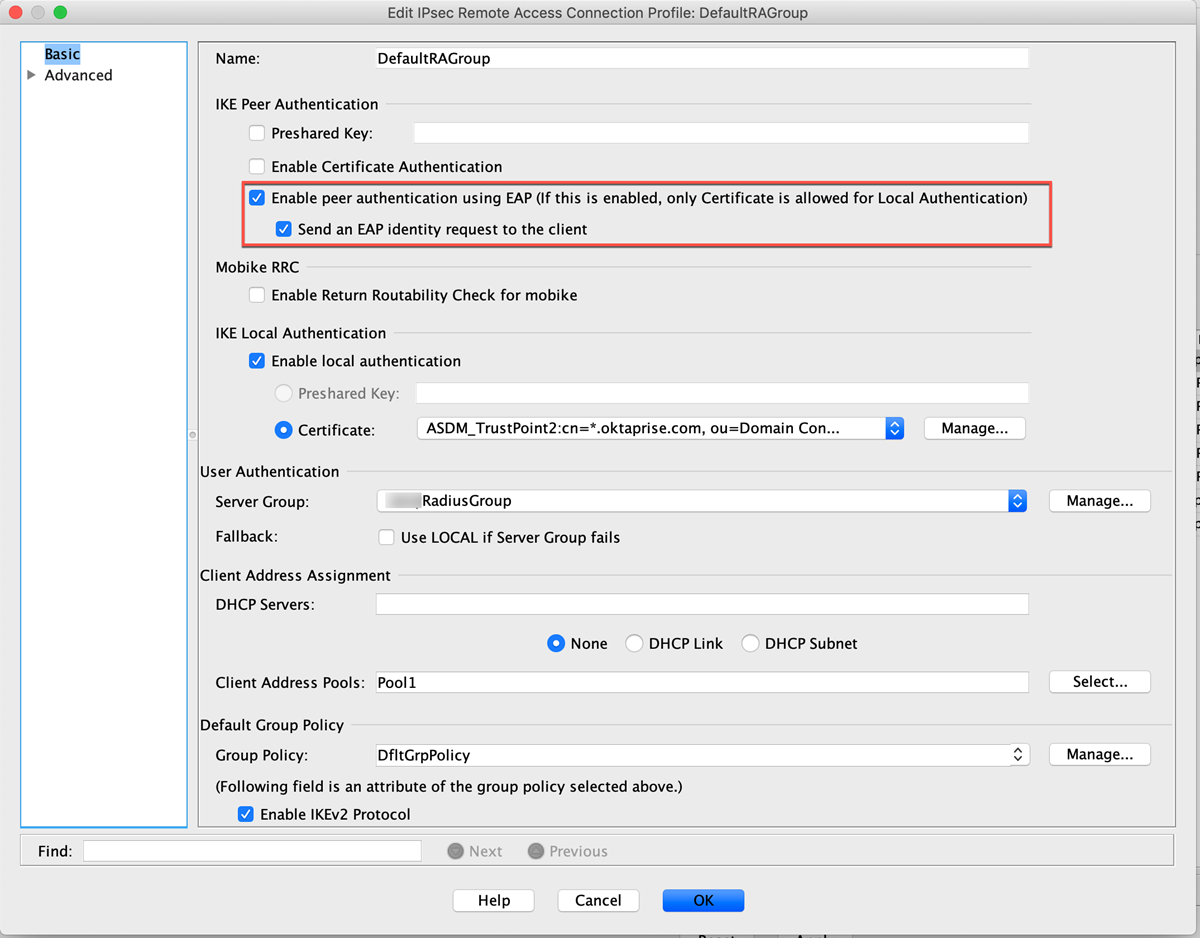Open the Group Policy dropdown
Viewport: 1200px width, 938px height.
click(x=1017, y=755)
